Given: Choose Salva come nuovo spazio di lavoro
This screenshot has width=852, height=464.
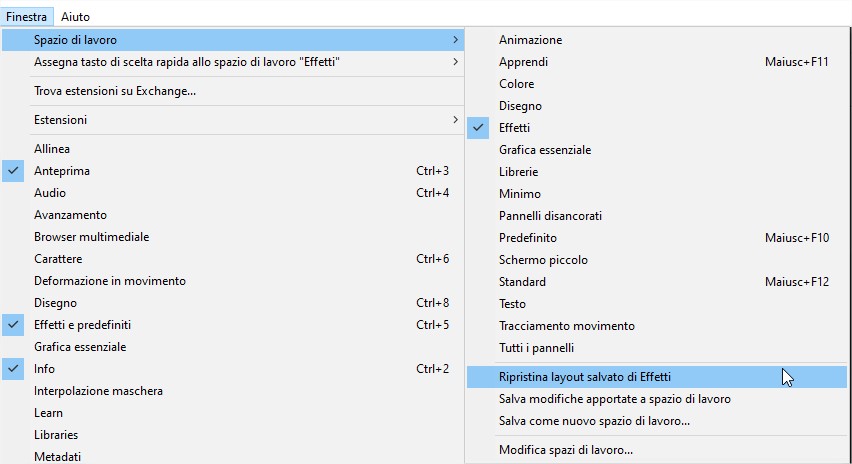Looking at the screenshot, I should coord(594,421).
